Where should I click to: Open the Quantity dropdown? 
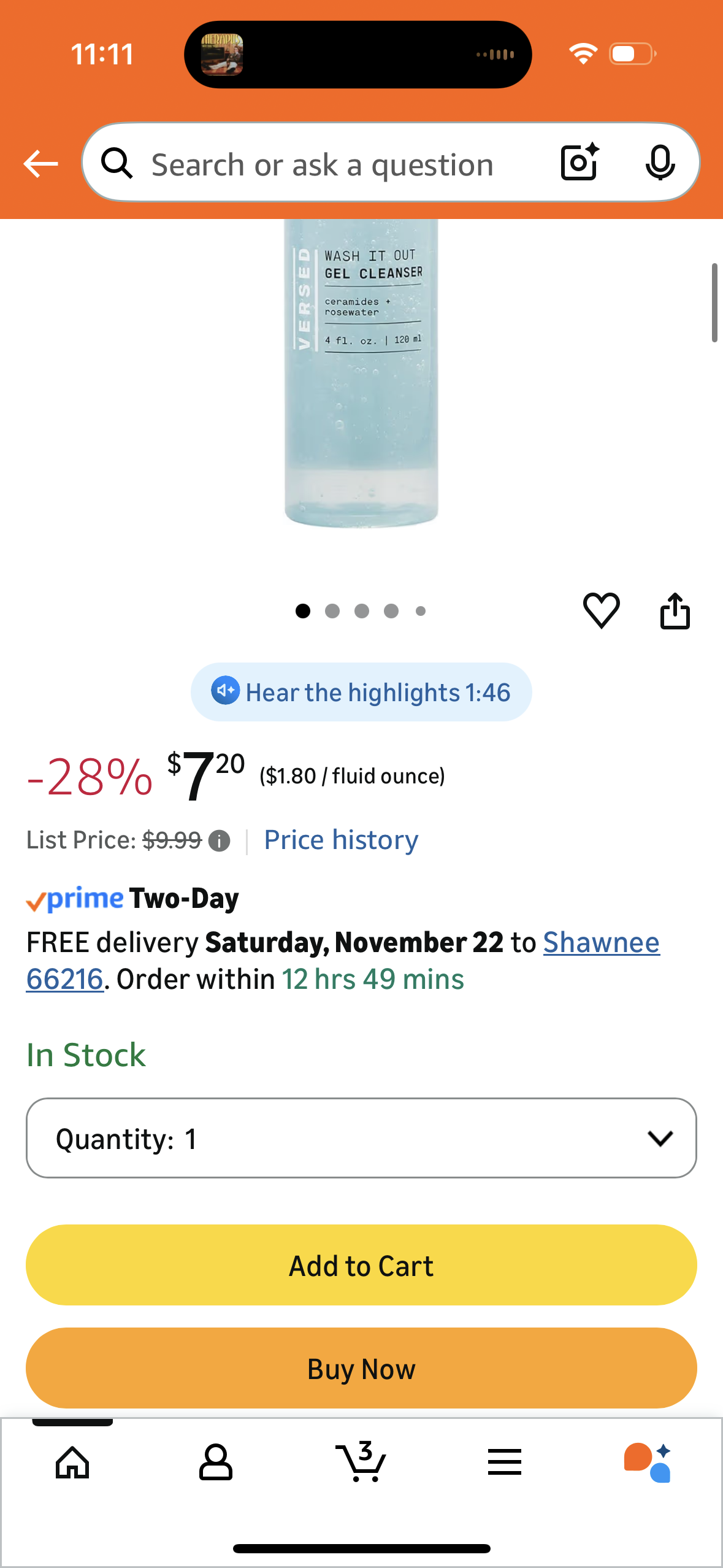pos(361,1139)
